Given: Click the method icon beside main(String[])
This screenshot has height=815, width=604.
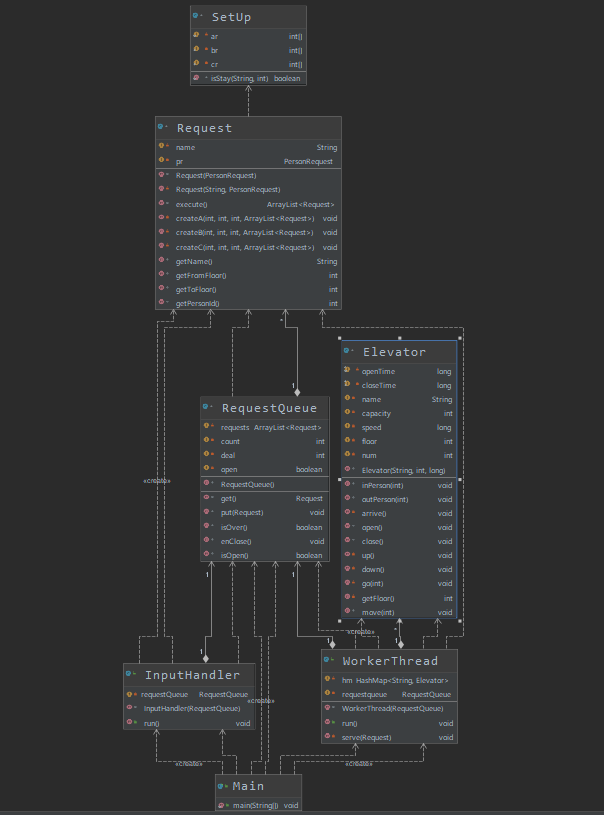Looking at the screenshot, I should [222, 805].
